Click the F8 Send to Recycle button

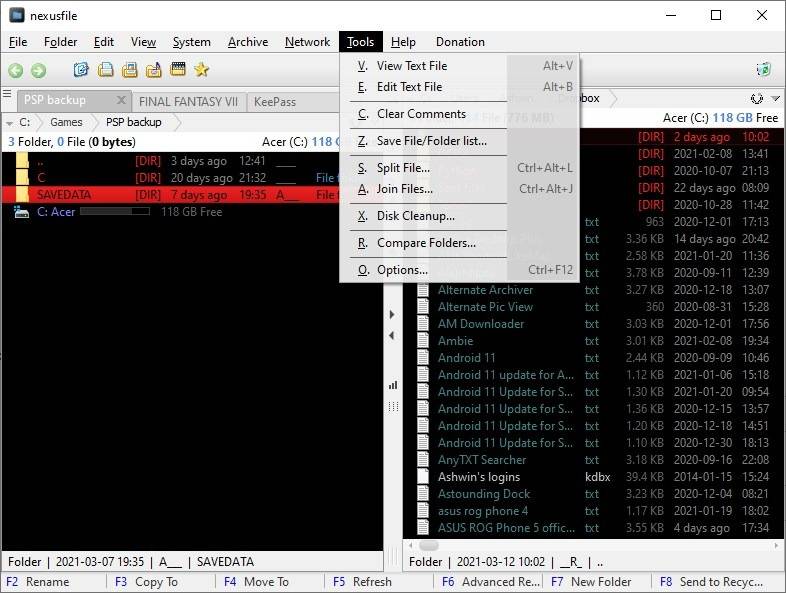(717, 581)
